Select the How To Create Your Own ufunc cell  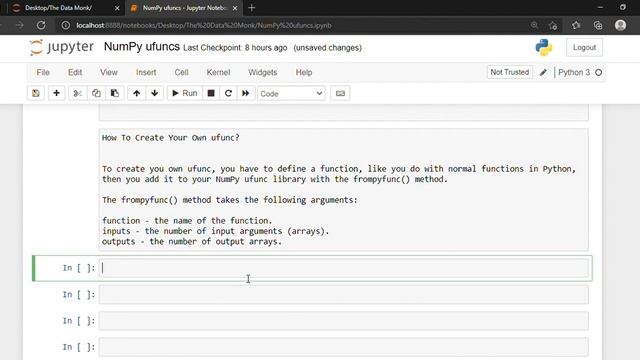[344, 189]
